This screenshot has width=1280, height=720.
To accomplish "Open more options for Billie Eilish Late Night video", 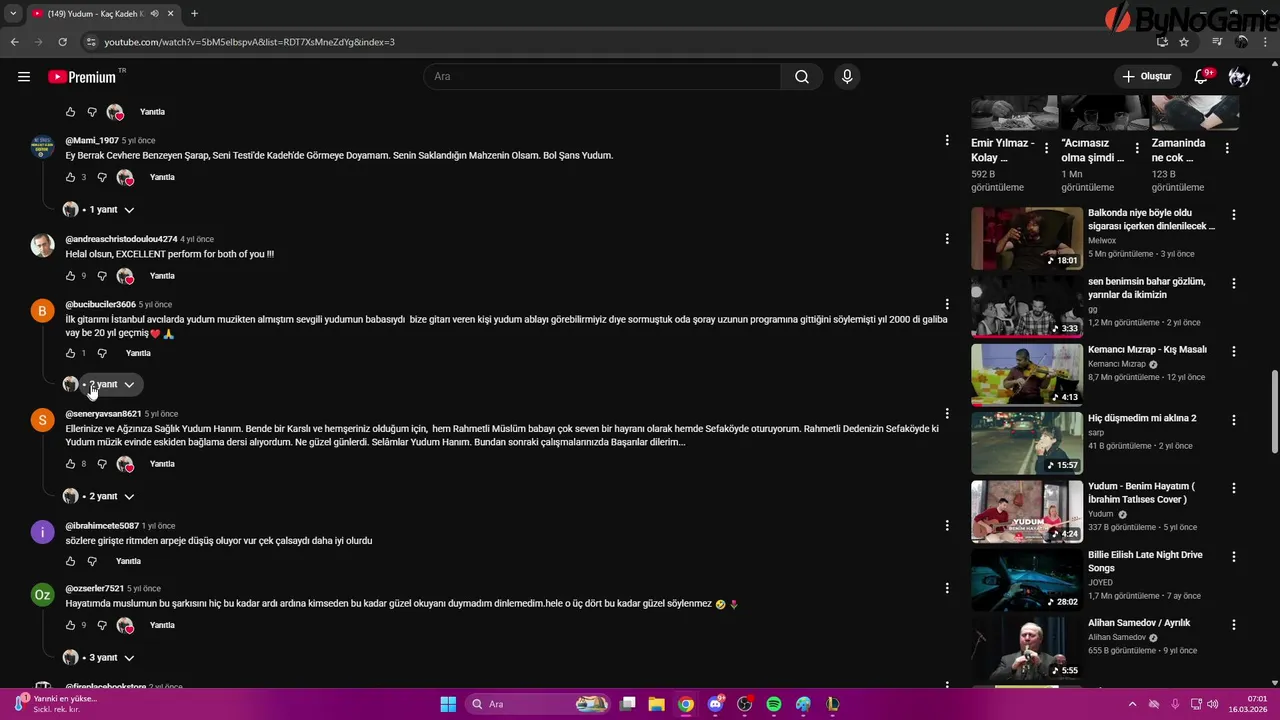I will pos(1234,556).
